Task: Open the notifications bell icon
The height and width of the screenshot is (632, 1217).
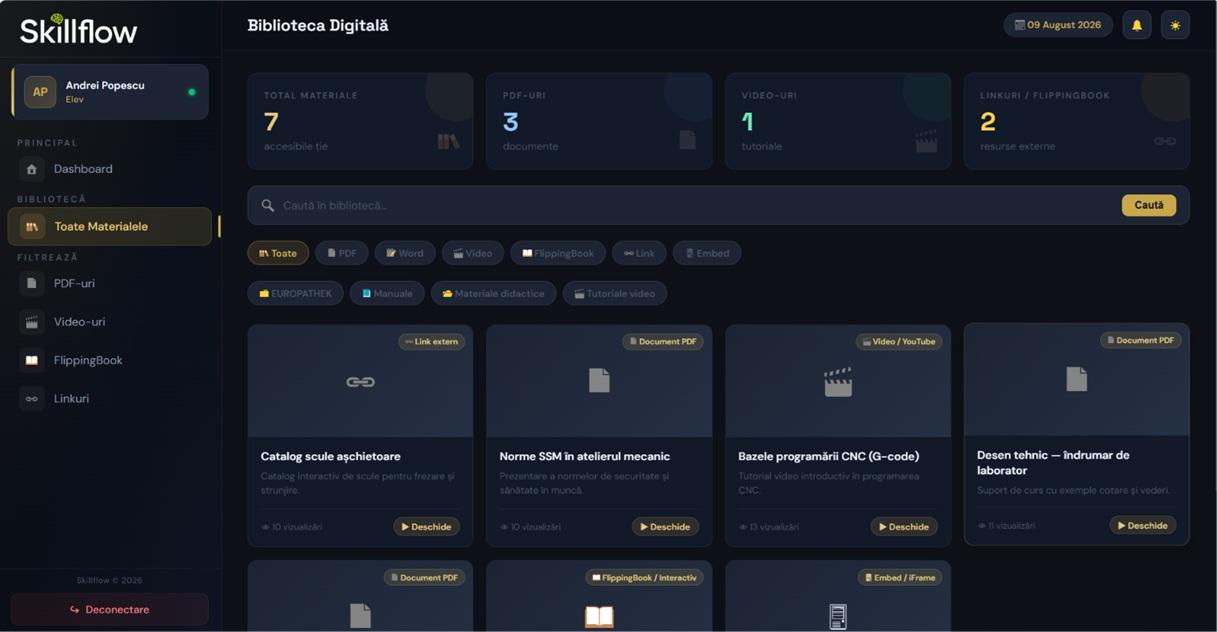Action: (1136, 25)
